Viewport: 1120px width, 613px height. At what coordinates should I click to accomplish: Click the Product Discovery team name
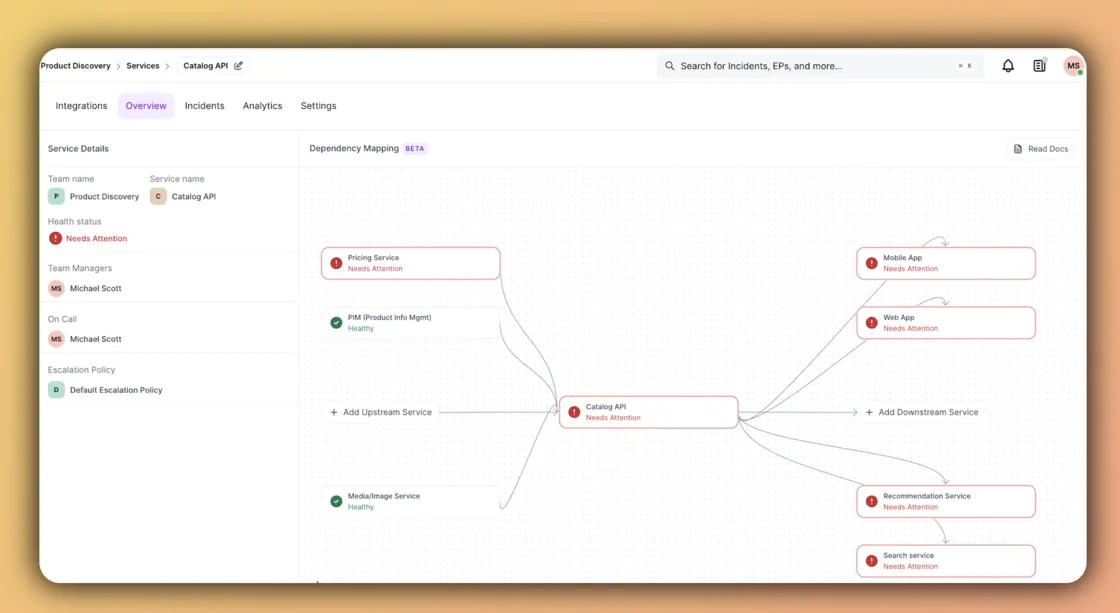[104, 196]
